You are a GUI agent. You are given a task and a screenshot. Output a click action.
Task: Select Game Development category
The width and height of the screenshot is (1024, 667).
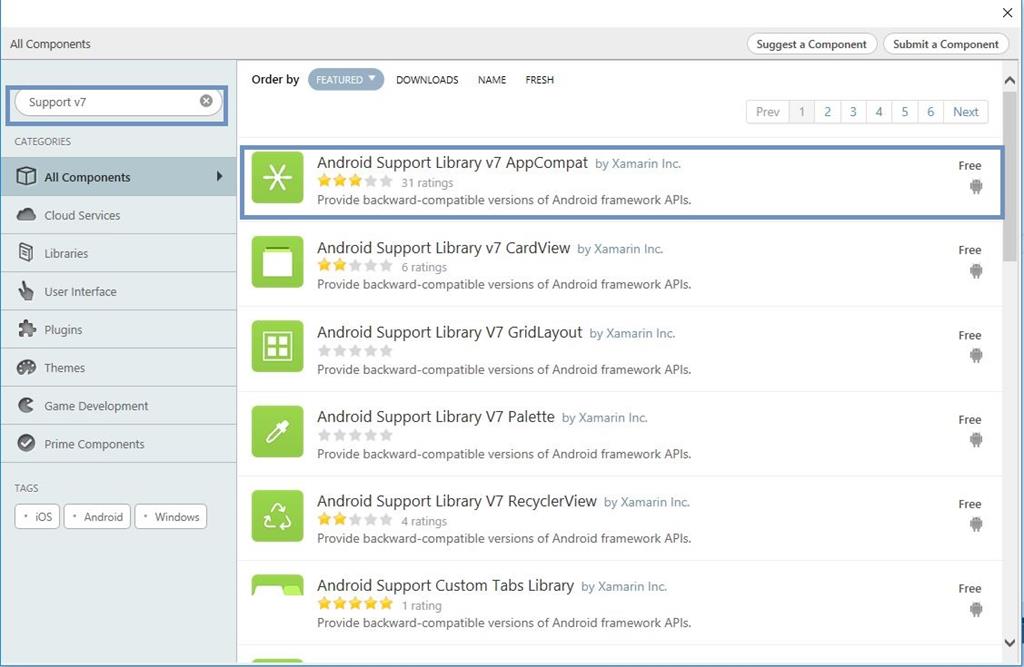[118, 406]
